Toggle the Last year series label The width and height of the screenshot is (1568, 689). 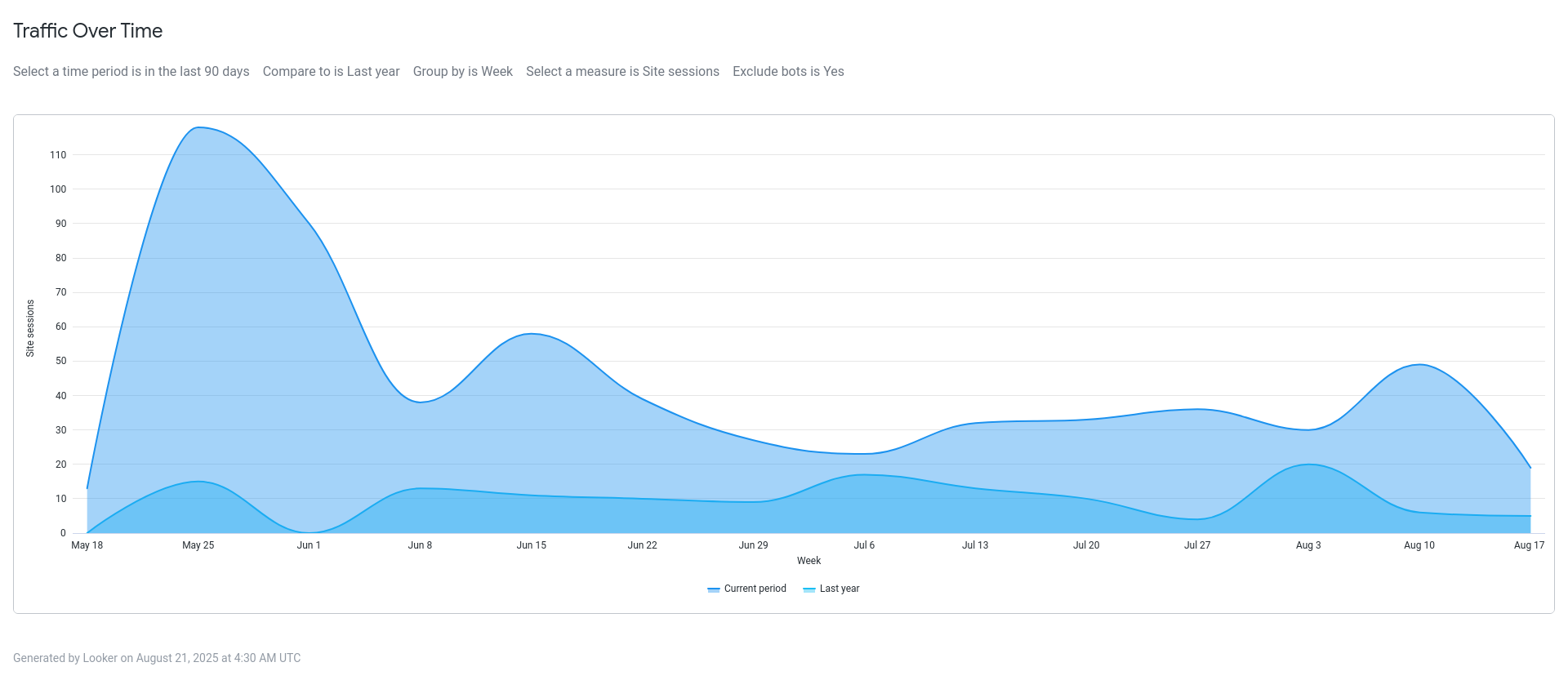coord(839,589)
